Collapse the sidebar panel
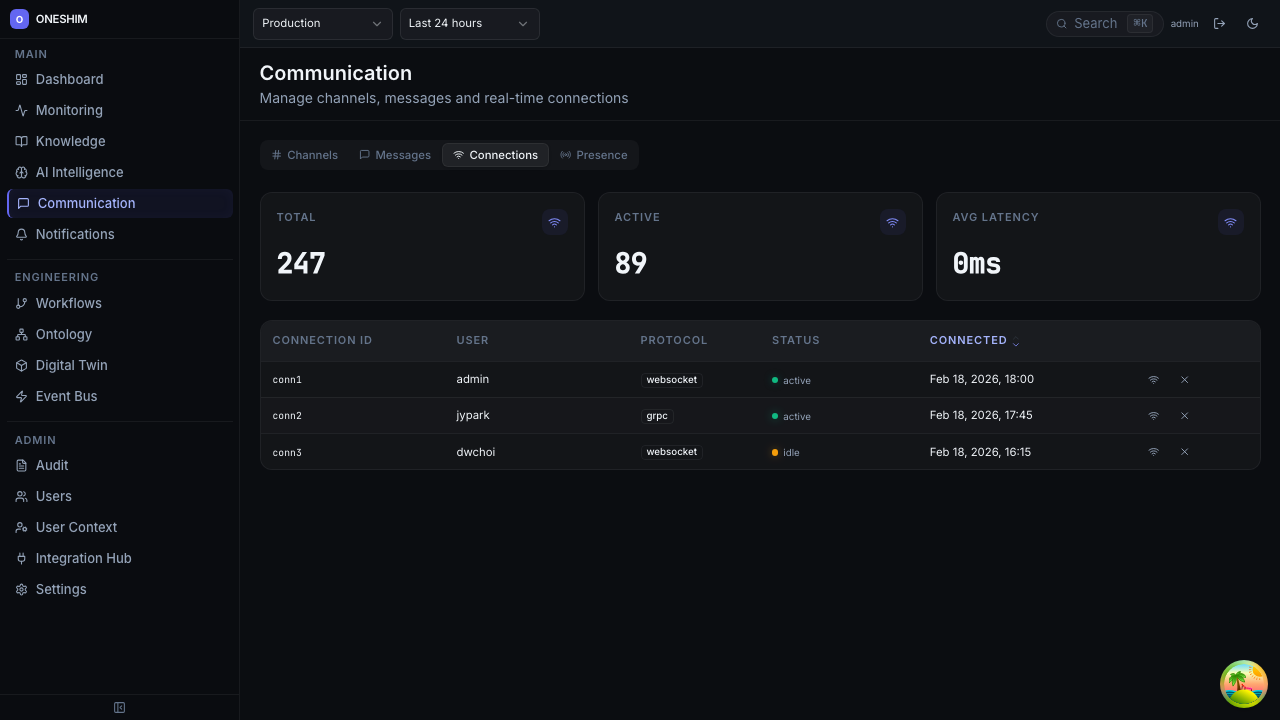The image size is (1280, 720). pos(119,707)
